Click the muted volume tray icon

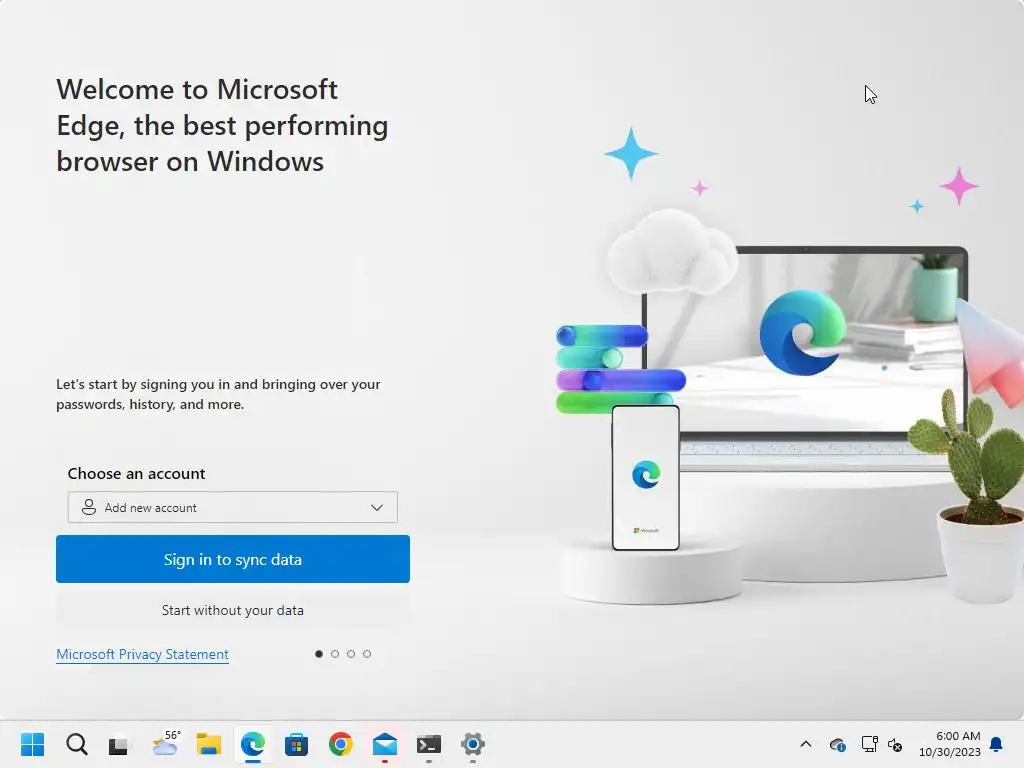tap(895, 744)
